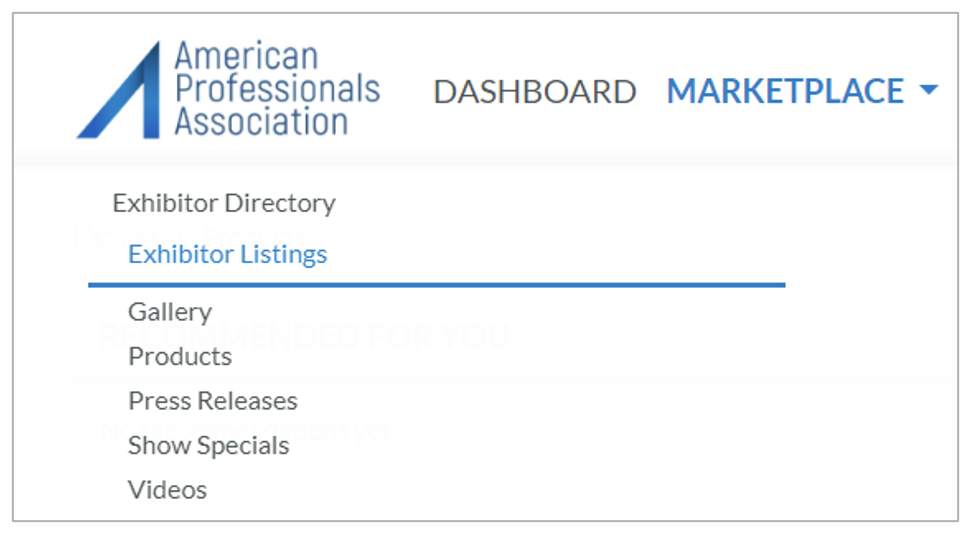
Task: Open the Exhibitor Directory menu heading
Action: (224, 203)
